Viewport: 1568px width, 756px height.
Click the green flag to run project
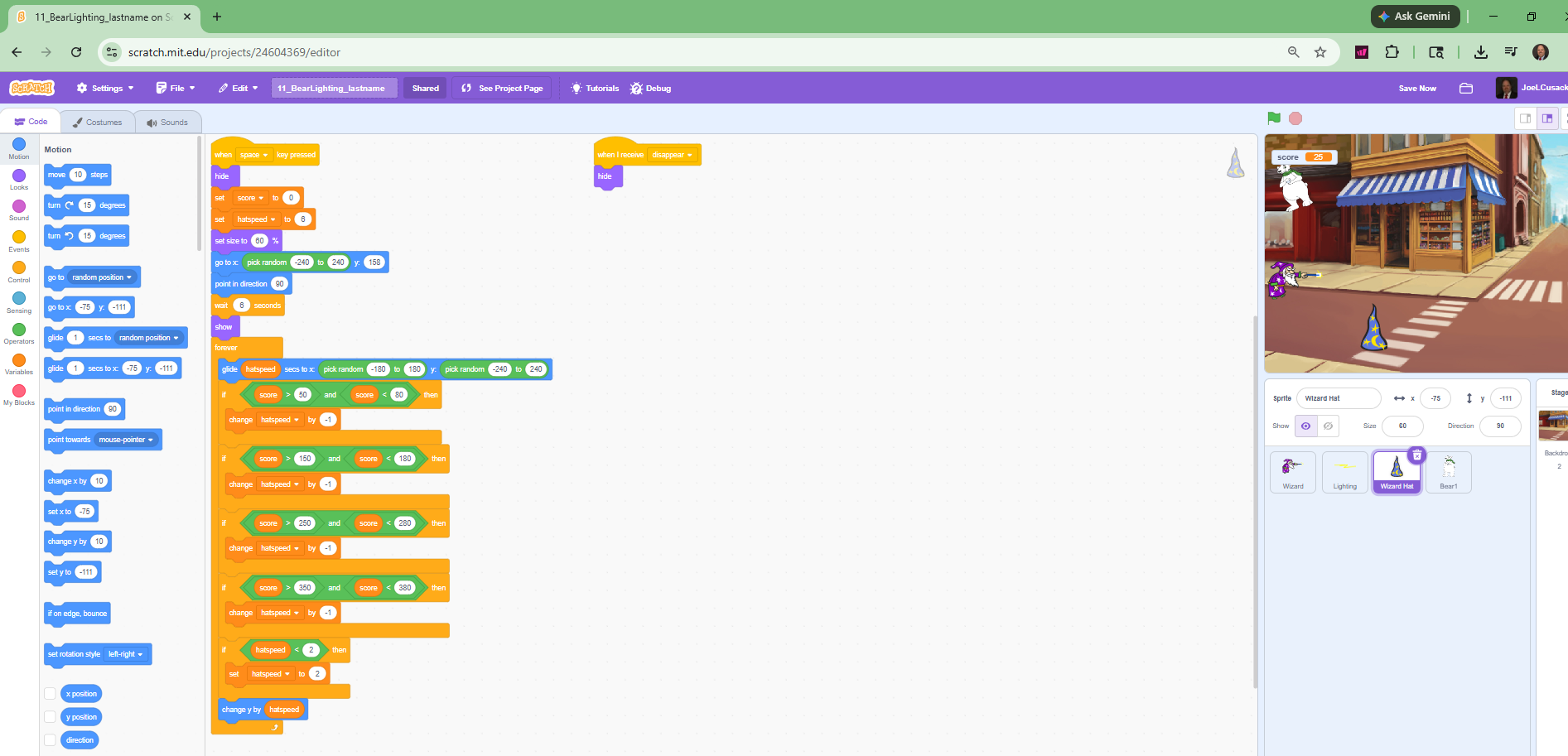click(x=1274, y=118)
